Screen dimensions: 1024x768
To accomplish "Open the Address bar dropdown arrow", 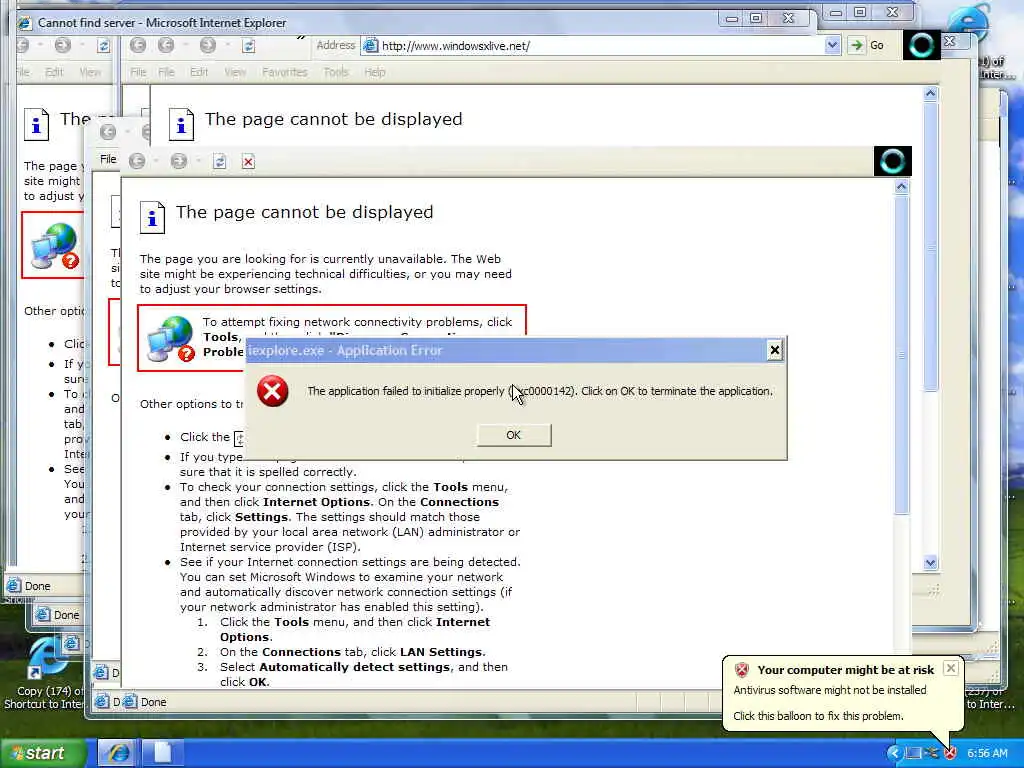I will coord(832,46).
